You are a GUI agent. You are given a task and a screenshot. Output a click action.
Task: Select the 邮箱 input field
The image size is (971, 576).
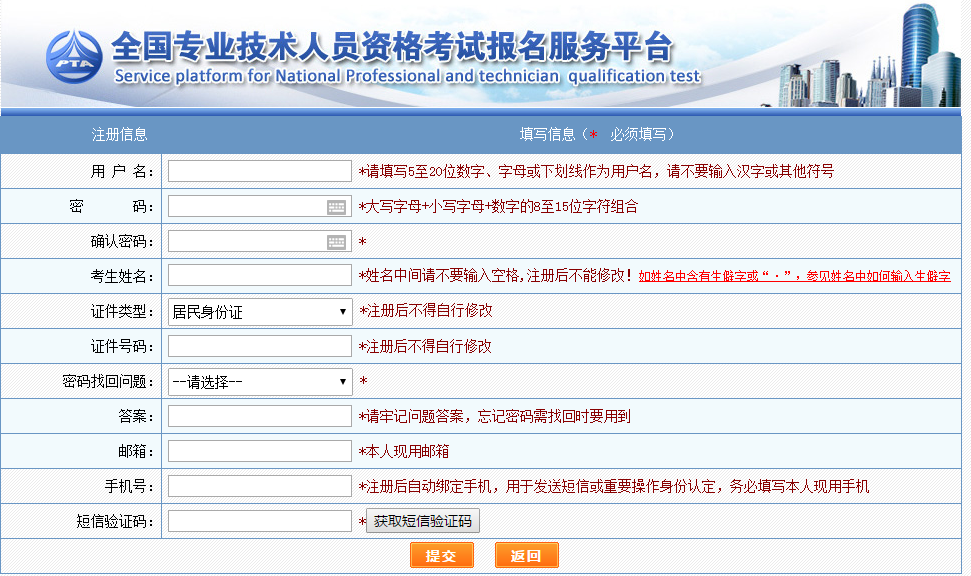259,451
